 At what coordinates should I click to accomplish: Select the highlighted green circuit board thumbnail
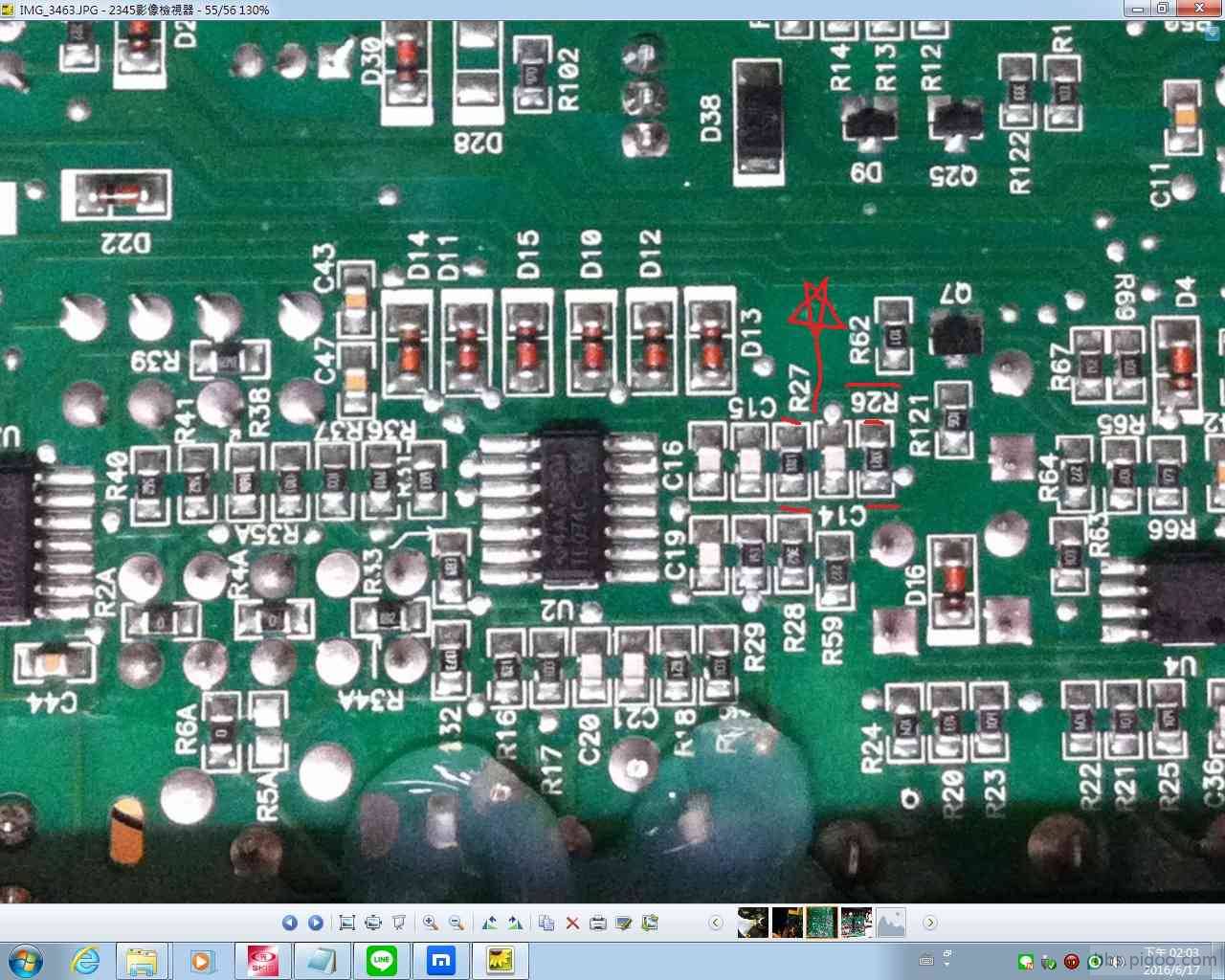coord(821,923)
